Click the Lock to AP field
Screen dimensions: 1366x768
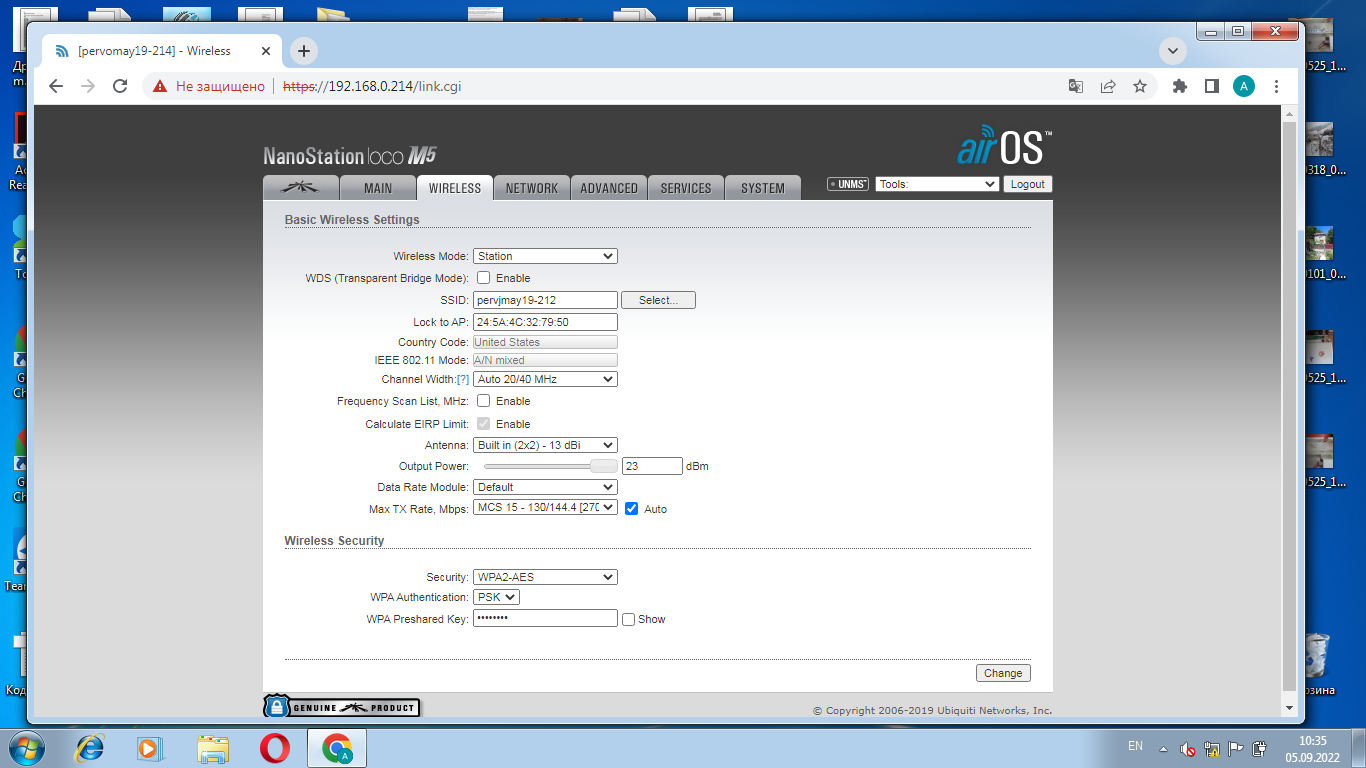tap(545, 322)
